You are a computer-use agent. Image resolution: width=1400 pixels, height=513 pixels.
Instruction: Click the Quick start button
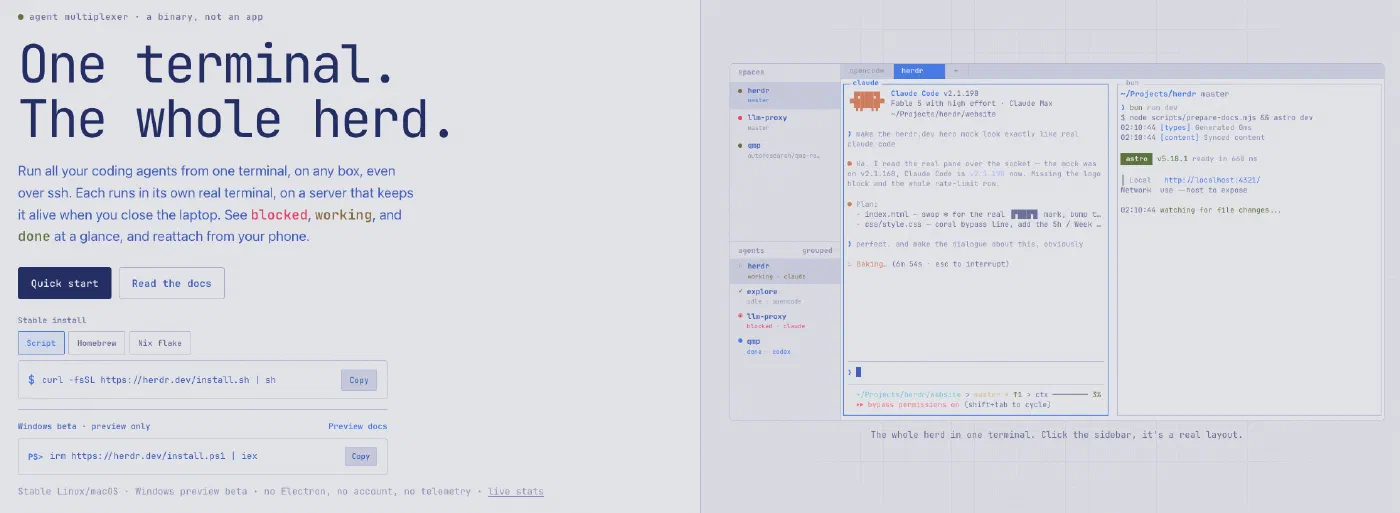pyautogui.click(x=65, y=283)
